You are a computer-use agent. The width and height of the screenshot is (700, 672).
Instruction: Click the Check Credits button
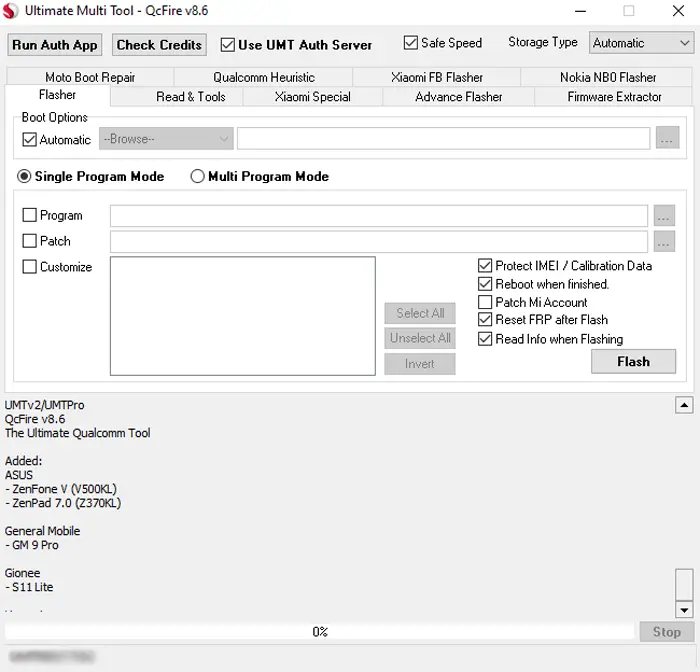tap(159, 45)
